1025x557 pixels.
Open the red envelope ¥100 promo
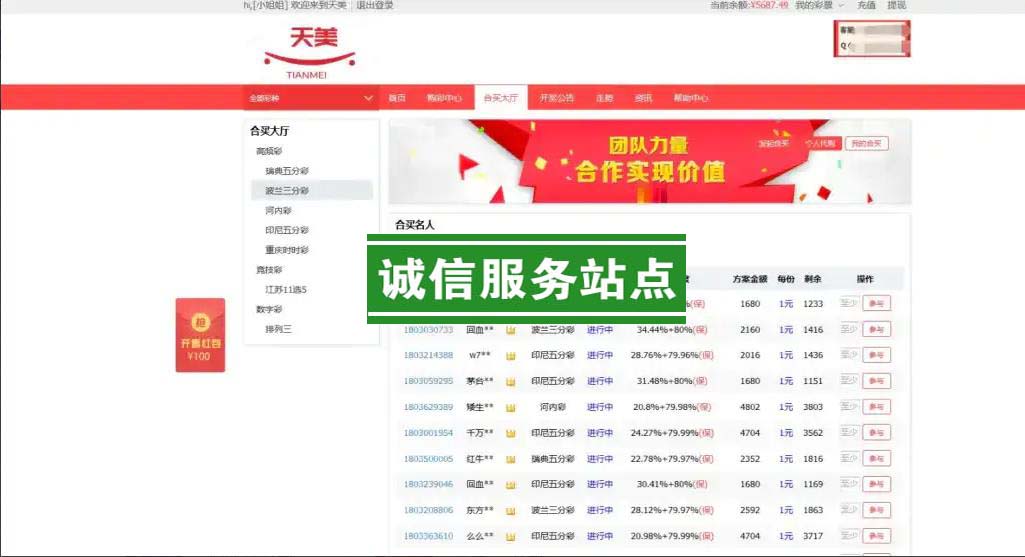tap(200, 335)
